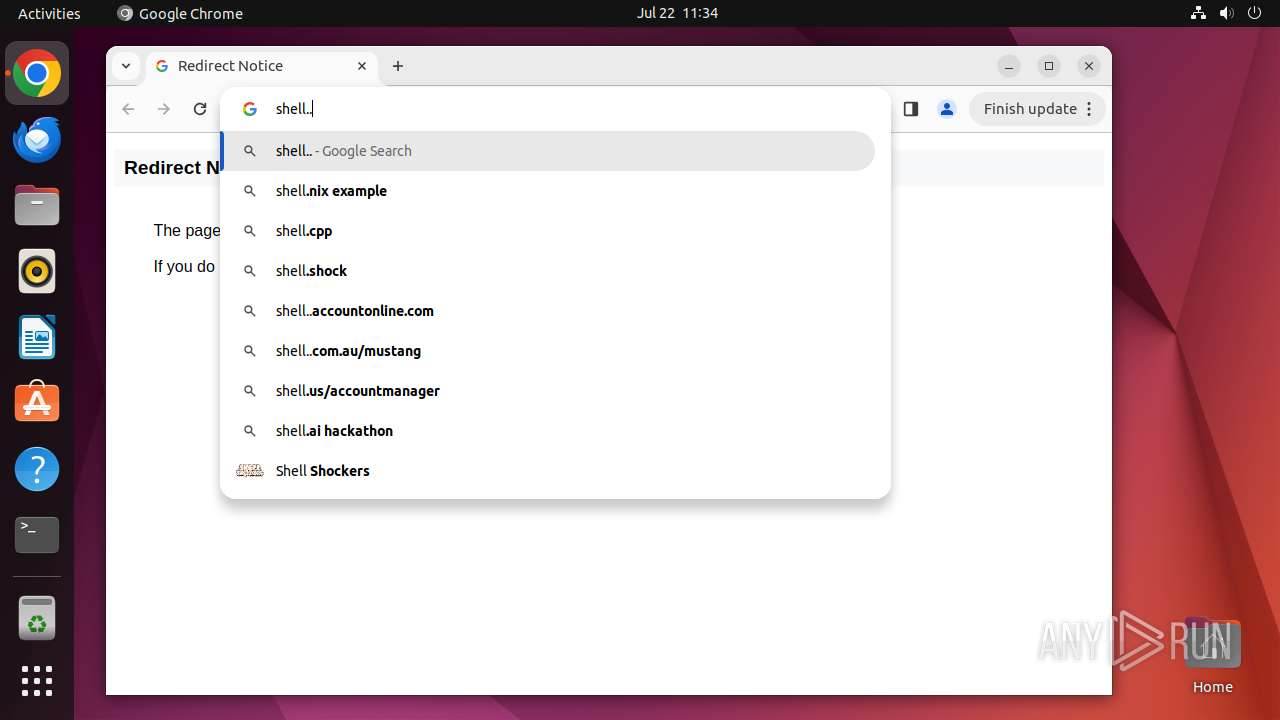Pick the 'shell..accountonline.com' suggestion
1280x720 pixels.
pyautogui.click(x=548, y=311)
